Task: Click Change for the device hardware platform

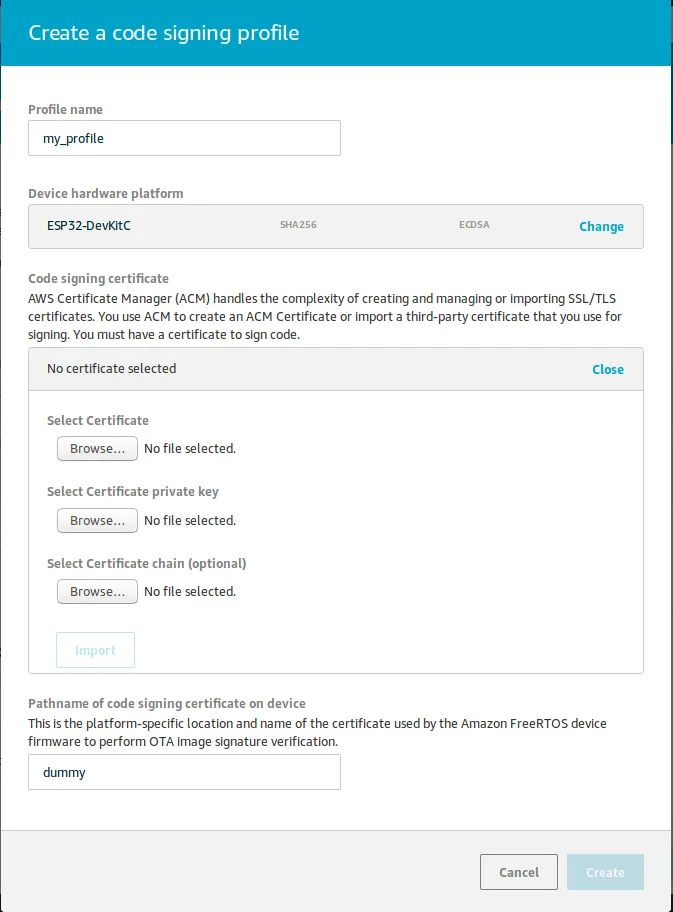Action: 601,227
